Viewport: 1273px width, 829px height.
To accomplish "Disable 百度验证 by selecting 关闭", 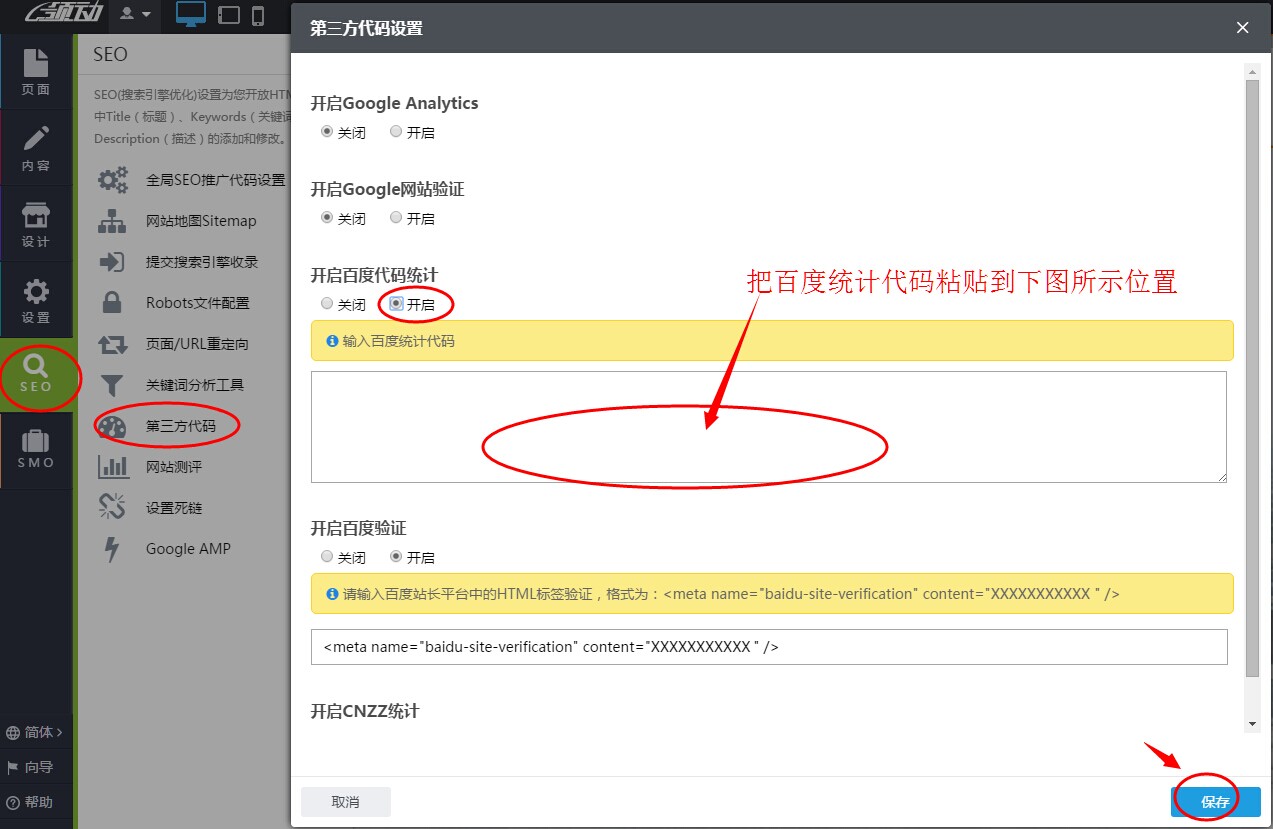I will click(x=327, y=556).
